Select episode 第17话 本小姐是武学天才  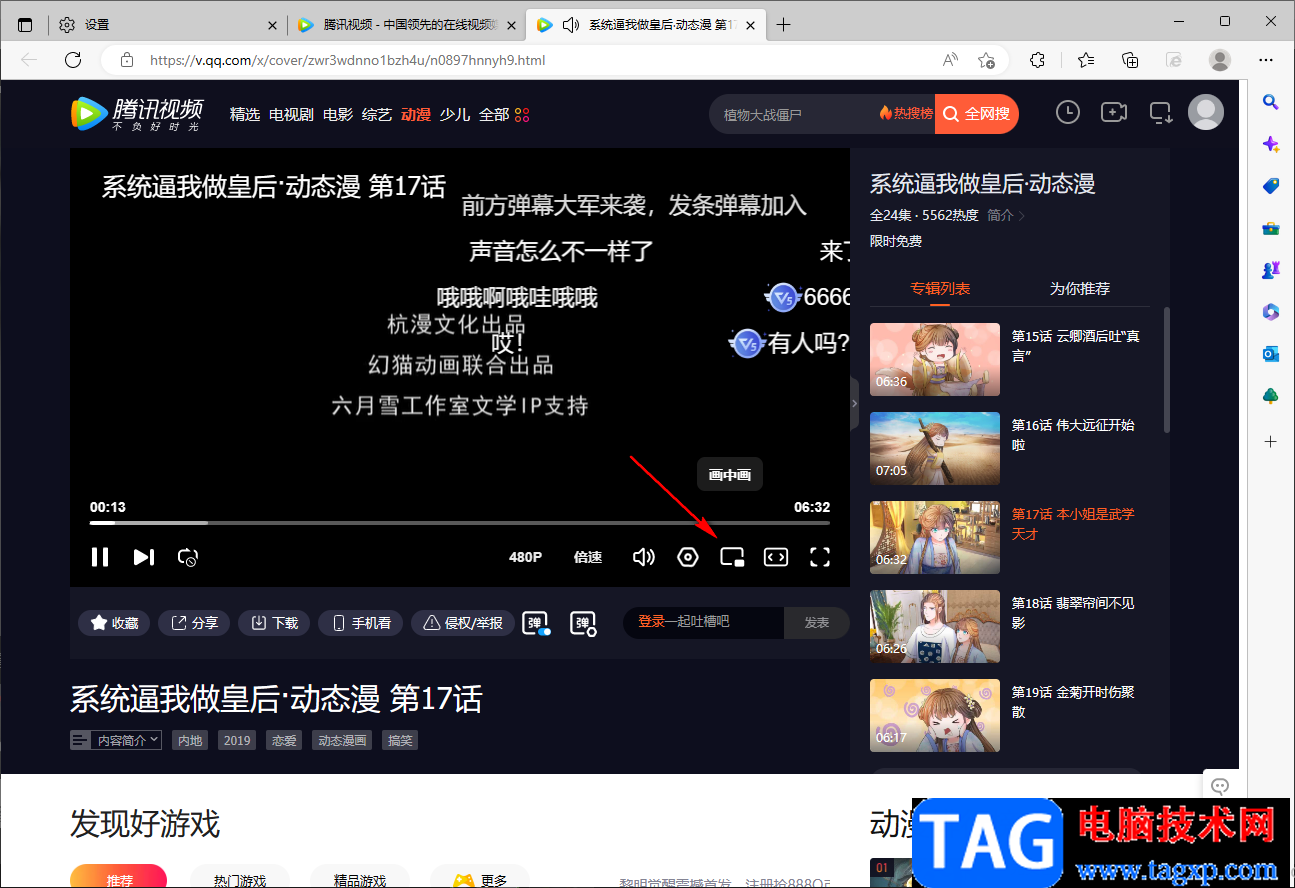point(1010,537)
